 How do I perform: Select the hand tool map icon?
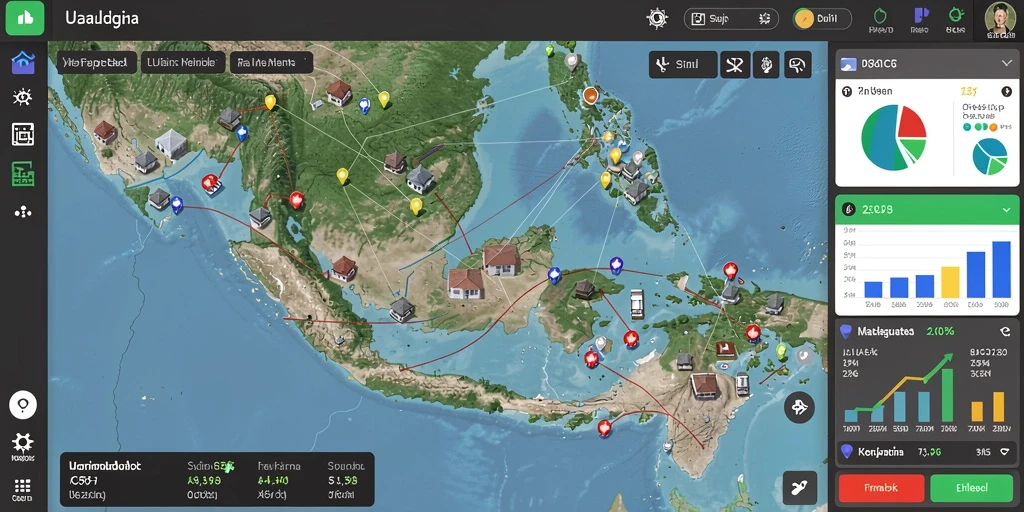click(766, 65)
